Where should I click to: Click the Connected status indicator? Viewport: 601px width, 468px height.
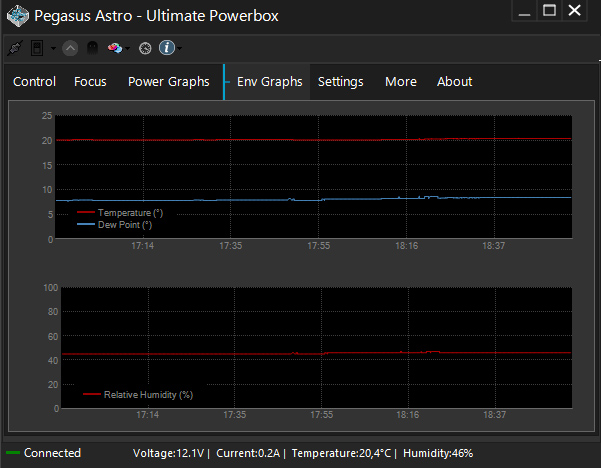[x=43, y=453]
